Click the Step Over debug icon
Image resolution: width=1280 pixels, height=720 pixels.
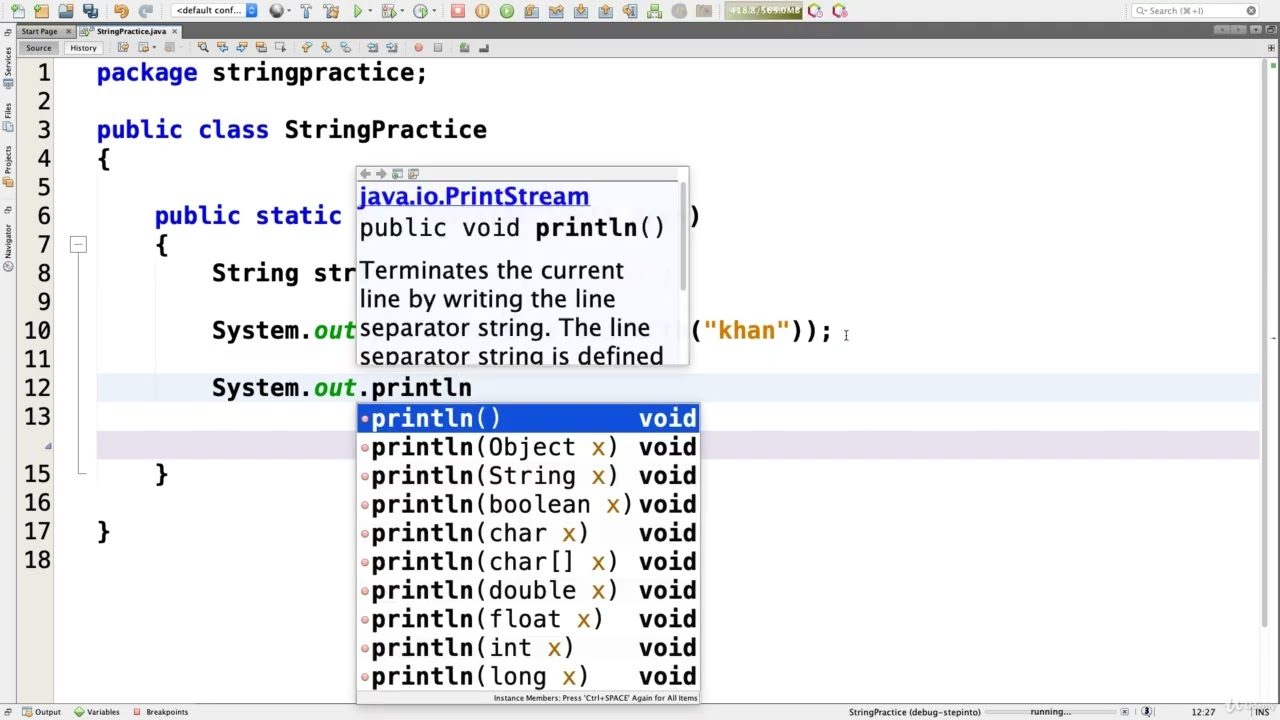pos(531,11)
